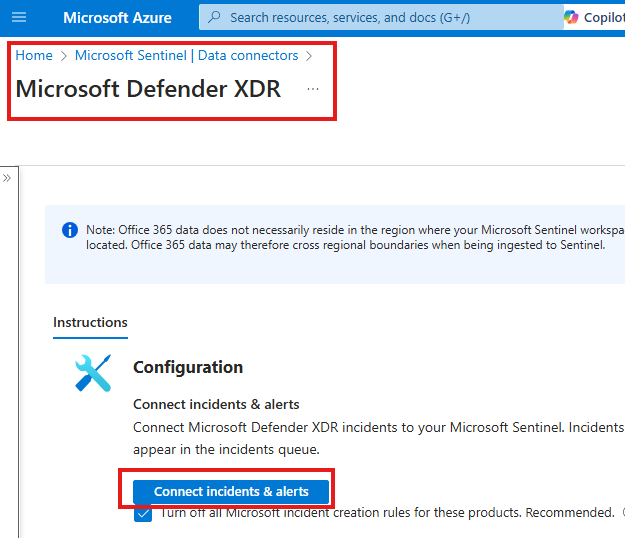Screen dimensions: 625x538
Task: Open Copilot from the top bar
Action: click(x=594, y=18)
